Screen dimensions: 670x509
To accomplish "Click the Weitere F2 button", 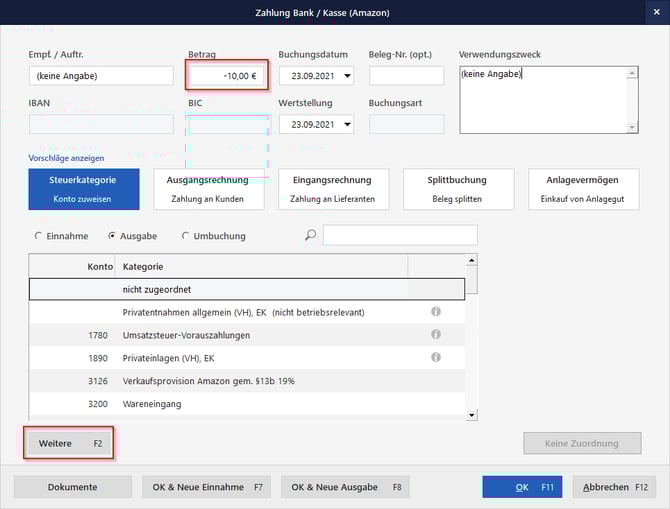I will tap(69, 443).
